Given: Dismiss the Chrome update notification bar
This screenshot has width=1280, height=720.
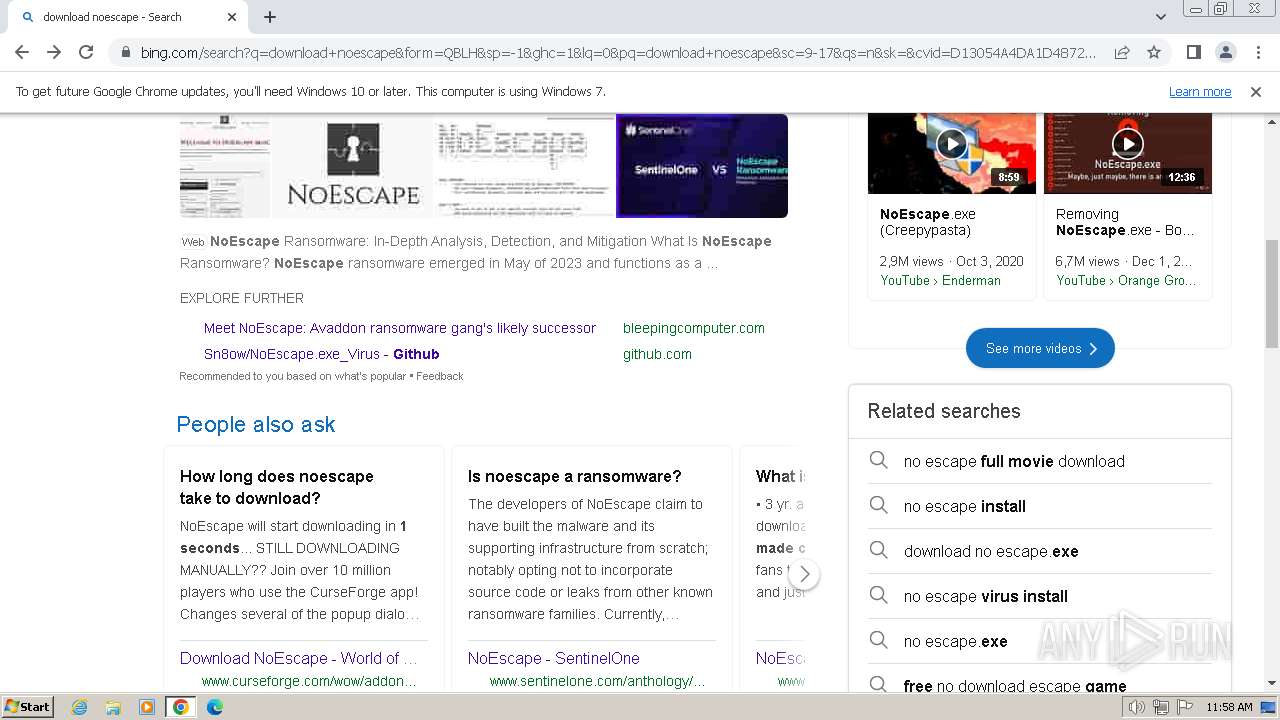Looking at the screenshot, I should (x=1256, y=92).
